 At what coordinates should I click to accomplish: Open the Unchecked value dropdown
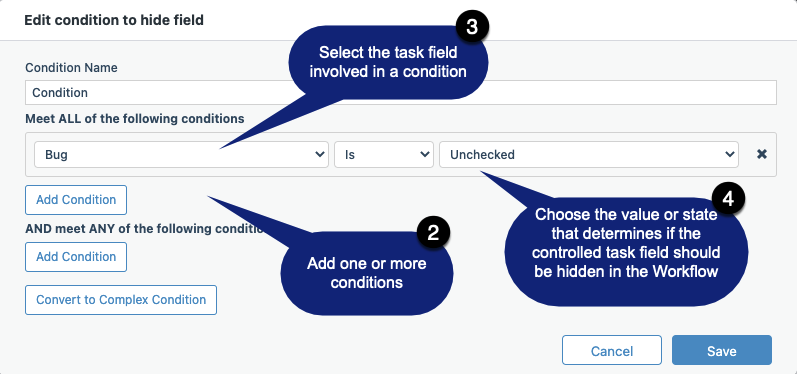(589, 154)
